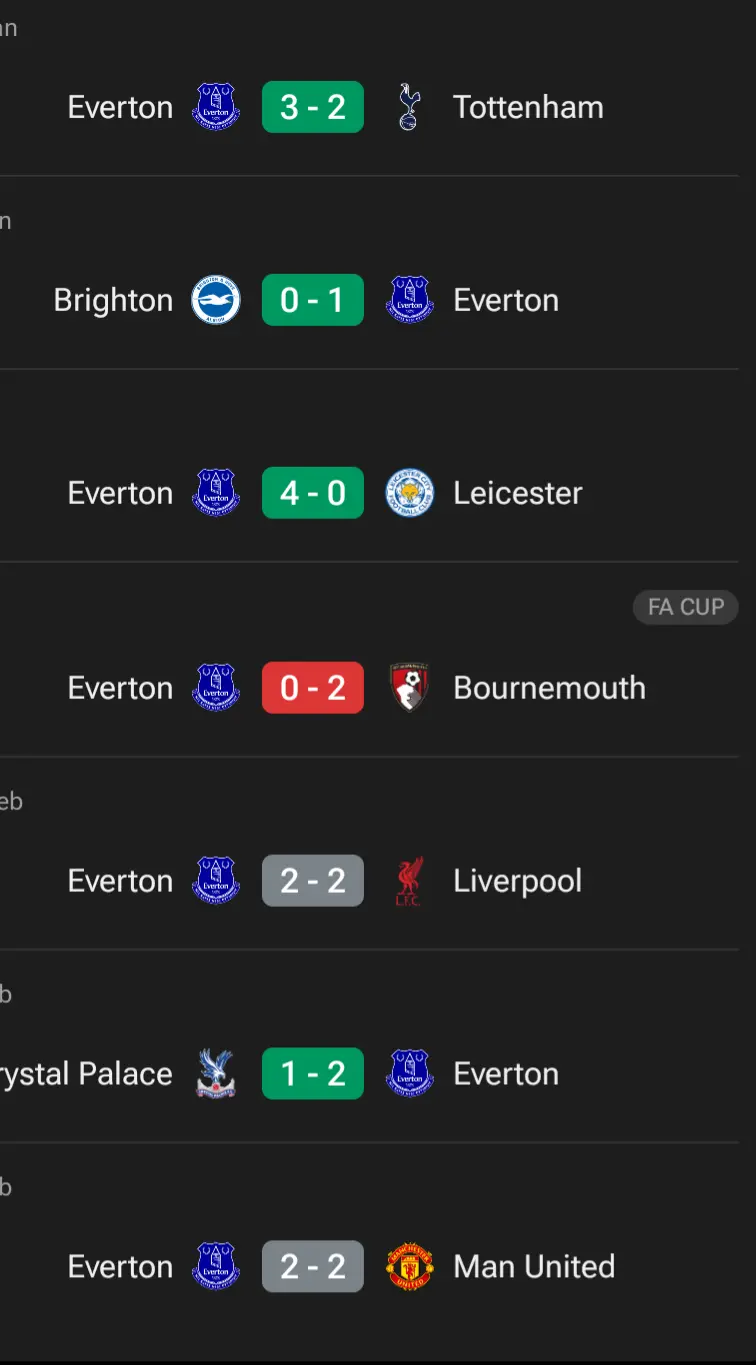Tap the Man United club crest
The image size is (756, 1365).
coord(409,1267)
